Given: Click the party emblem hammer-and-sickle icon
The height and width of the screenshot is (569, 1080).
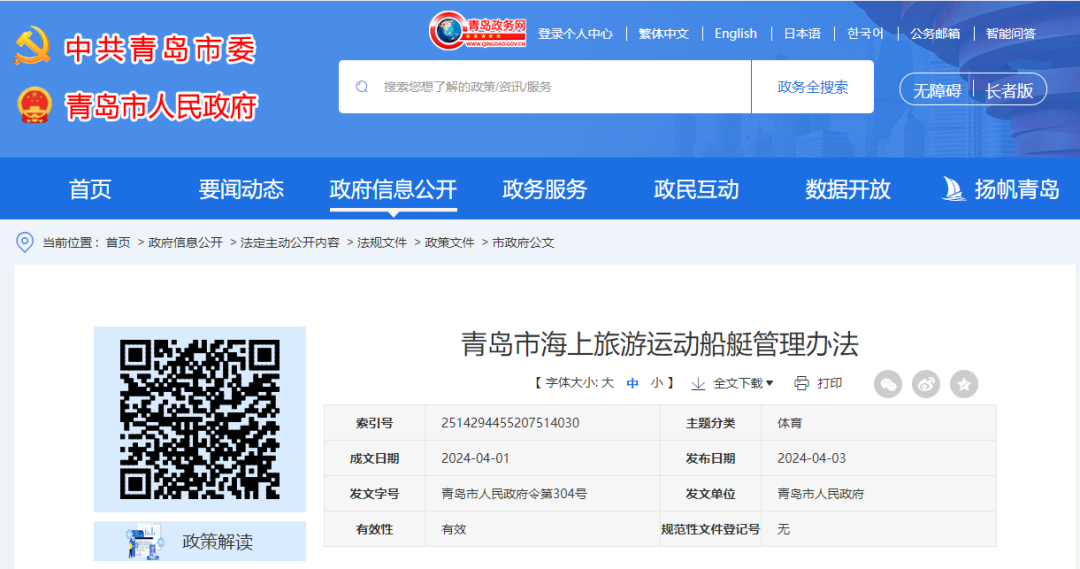Looking at the screenshot, I should tap(32, 46).
